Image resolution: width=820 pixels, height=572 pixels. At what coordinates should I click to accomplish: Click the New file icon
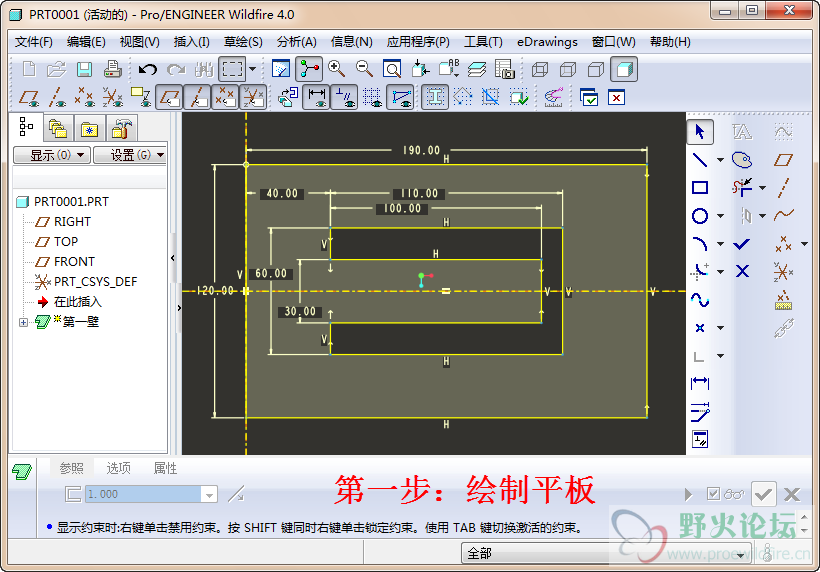29,69
